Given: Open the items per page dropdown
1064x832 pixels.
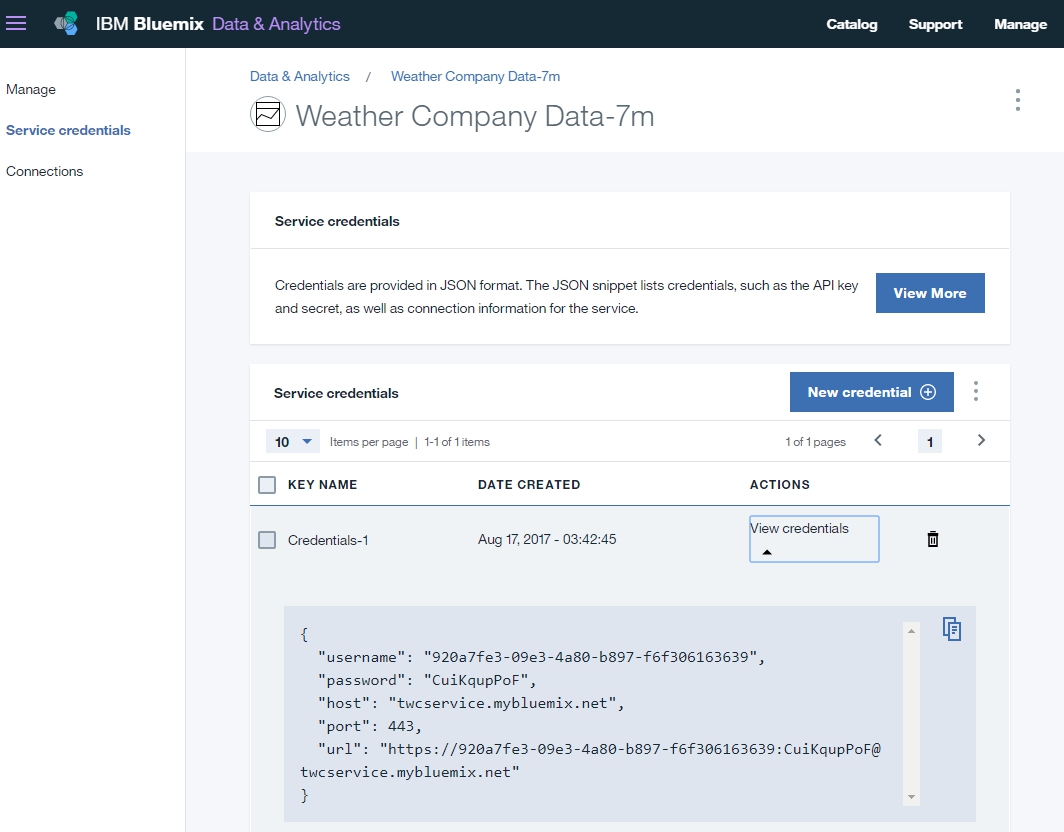Looking at the screenshot, I should [292, 442].
